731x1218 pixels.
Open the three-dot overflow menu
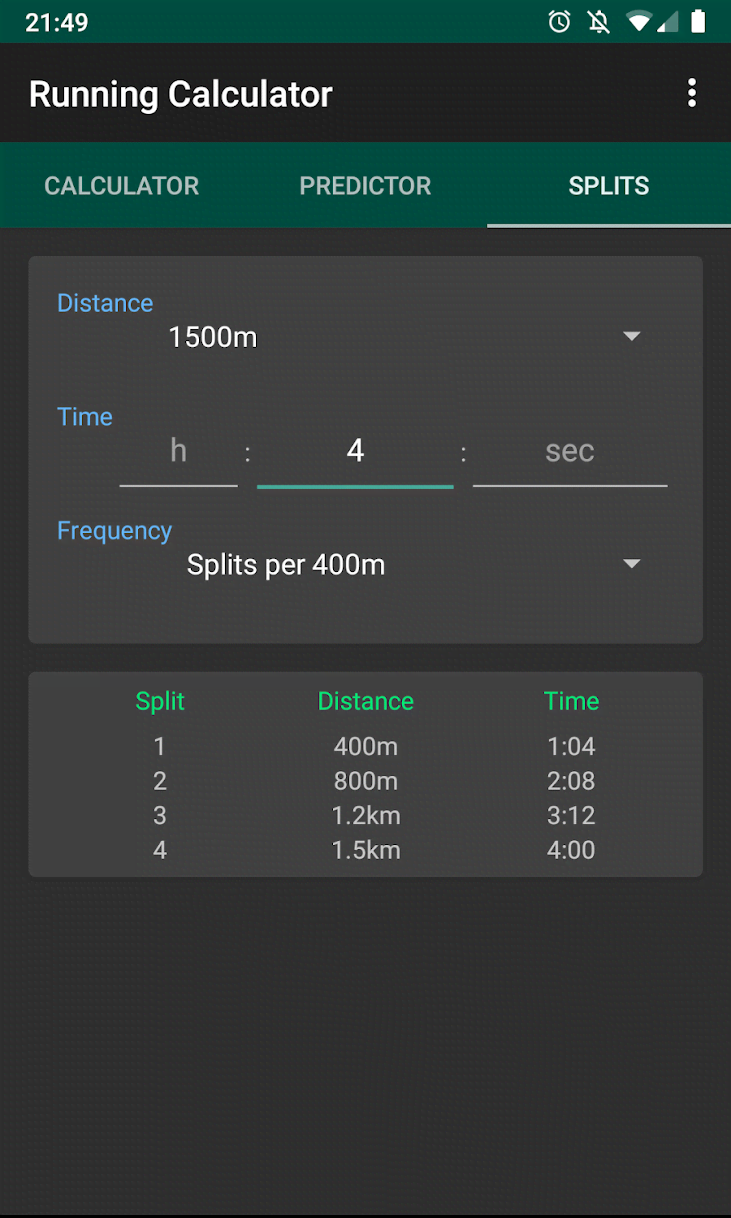click(691, 94)
